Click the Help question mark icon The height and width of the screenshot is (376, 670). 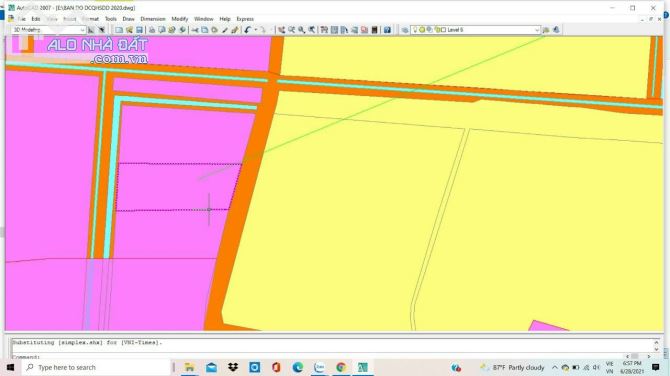pyautogui.click(x=387, y=30)
